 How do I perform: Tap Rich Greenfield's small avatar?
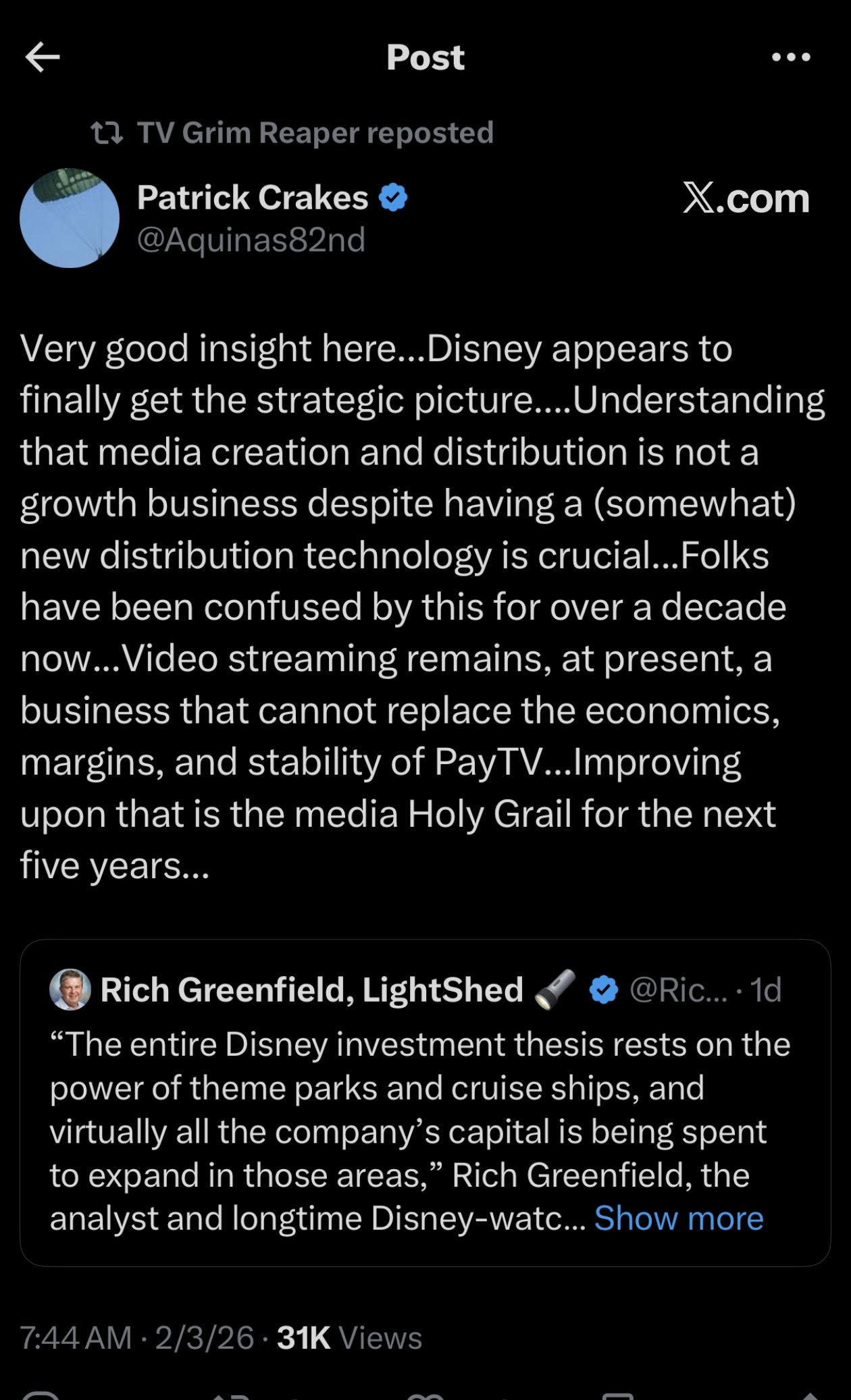70,990
